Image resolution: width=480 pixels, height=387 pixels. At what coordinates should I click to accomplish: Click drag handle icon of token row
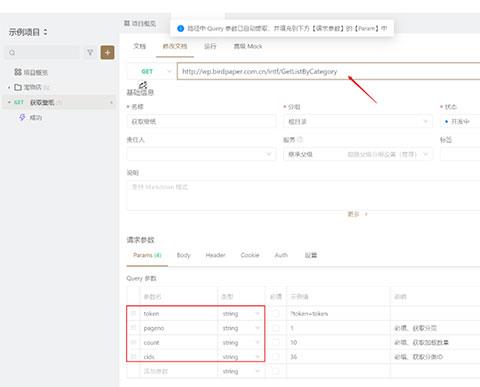[133, 313]
